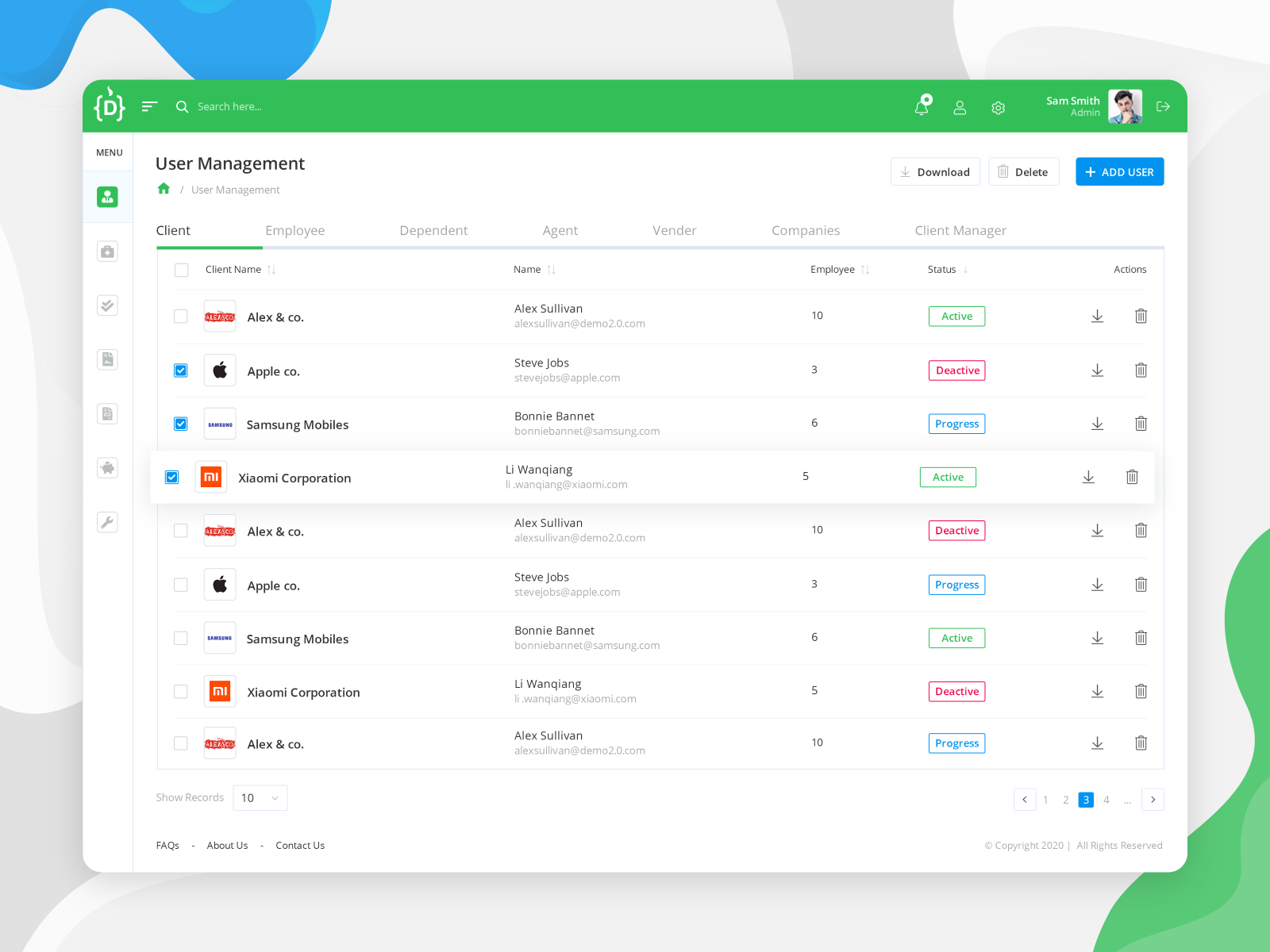This screenshot has height=952, width=1270.
Task: Click the settings gear in the top bar
Action: coord(998,106)
